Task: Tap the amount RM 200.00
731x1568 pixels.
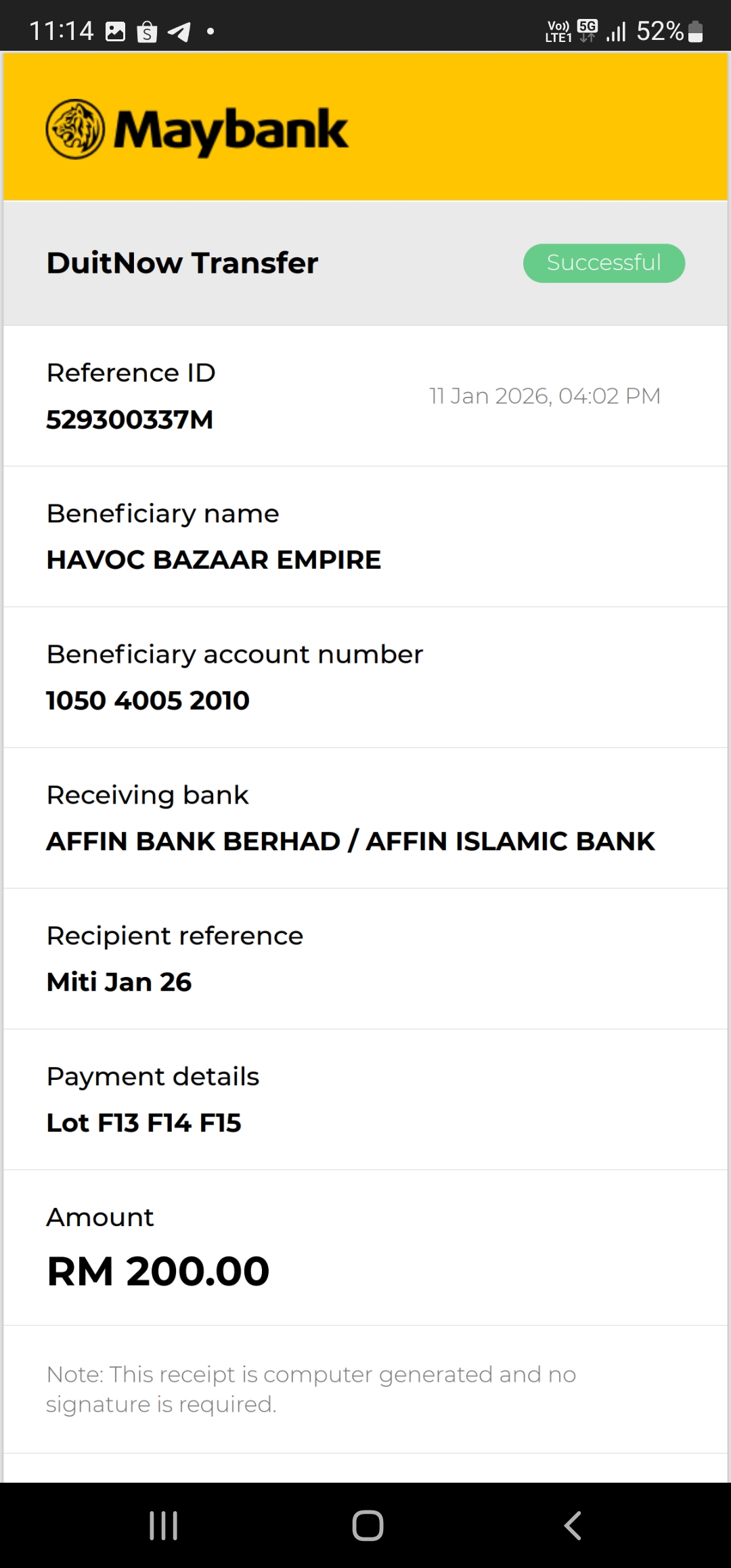Action: coord(158,1271)
